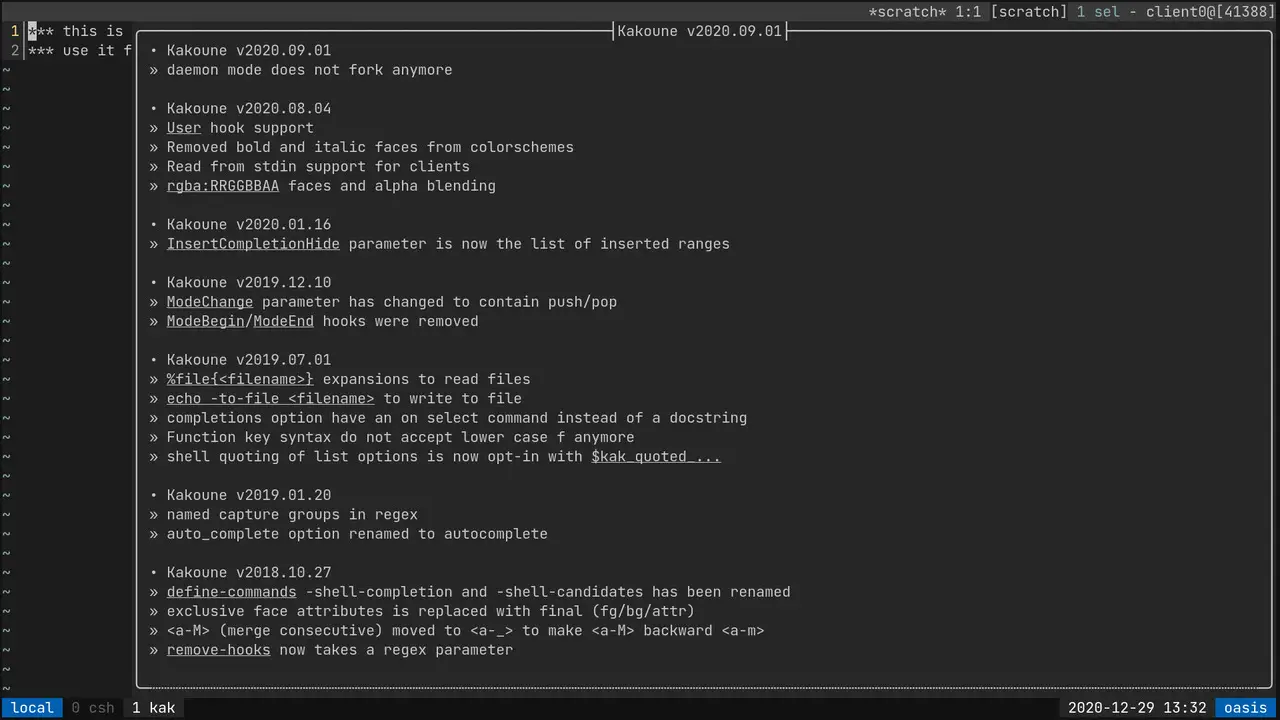The image size is (1280, 720).
Task: Switch to tmux window '1 kak'
Action: click(153, 708)
